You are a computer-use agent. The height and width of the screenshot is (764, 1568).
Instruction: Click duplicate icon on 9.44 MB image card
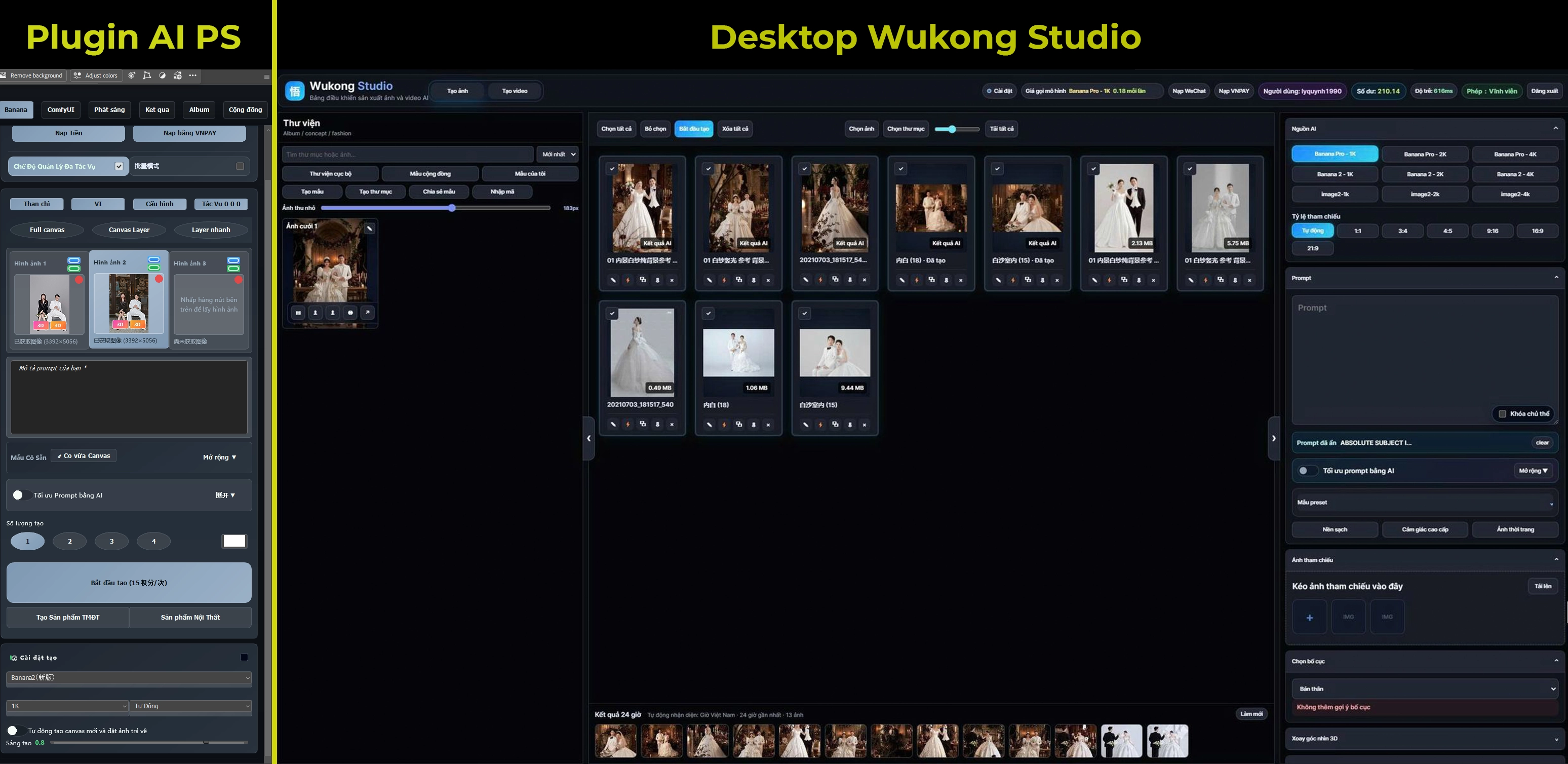click(835, 425)
